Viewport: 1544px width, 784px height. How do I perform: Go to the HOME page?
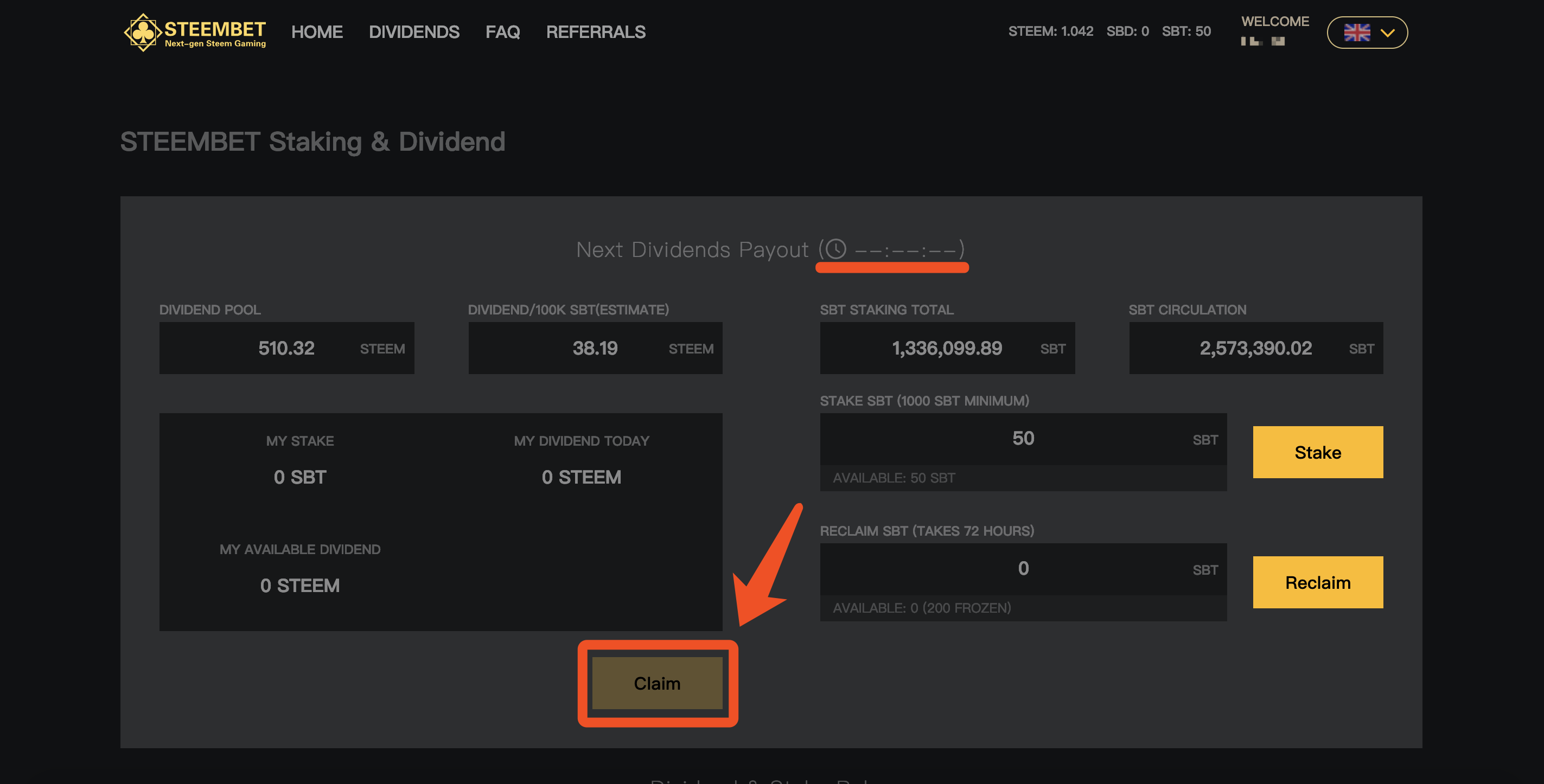coord(317,32)
